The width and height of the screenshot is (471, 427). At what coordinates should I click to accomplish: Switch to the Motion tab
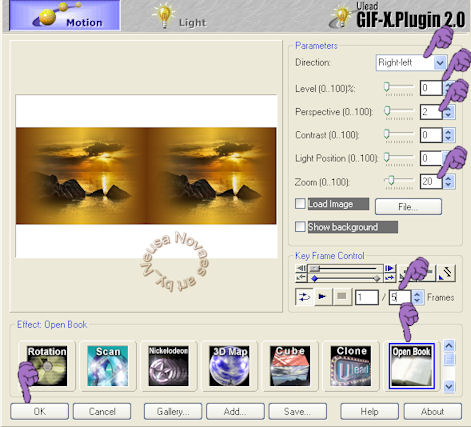tap(65, 16)
